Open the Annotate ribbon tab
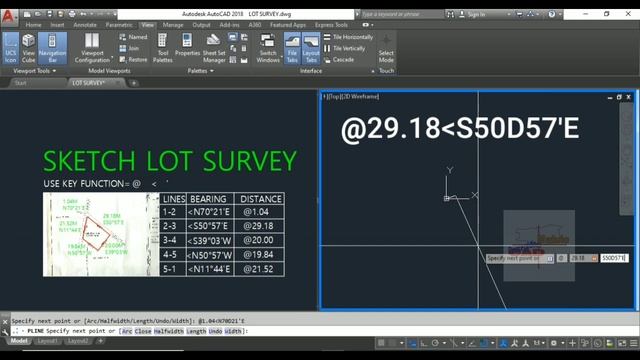 tap(85, 25)
